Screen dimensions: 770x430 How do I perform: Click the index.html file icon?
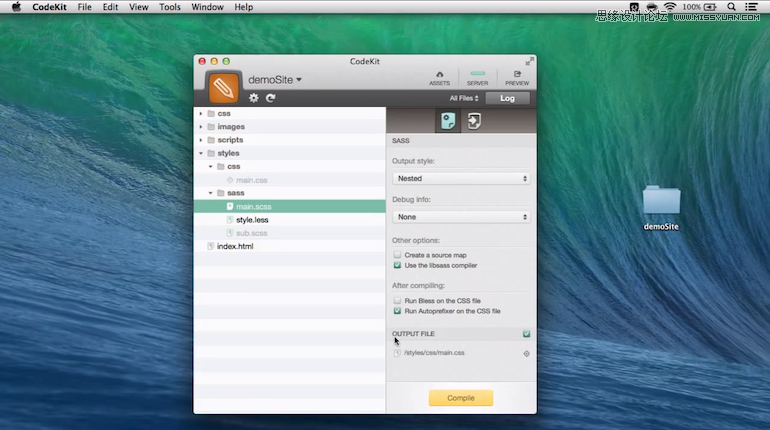pos(210,246)
